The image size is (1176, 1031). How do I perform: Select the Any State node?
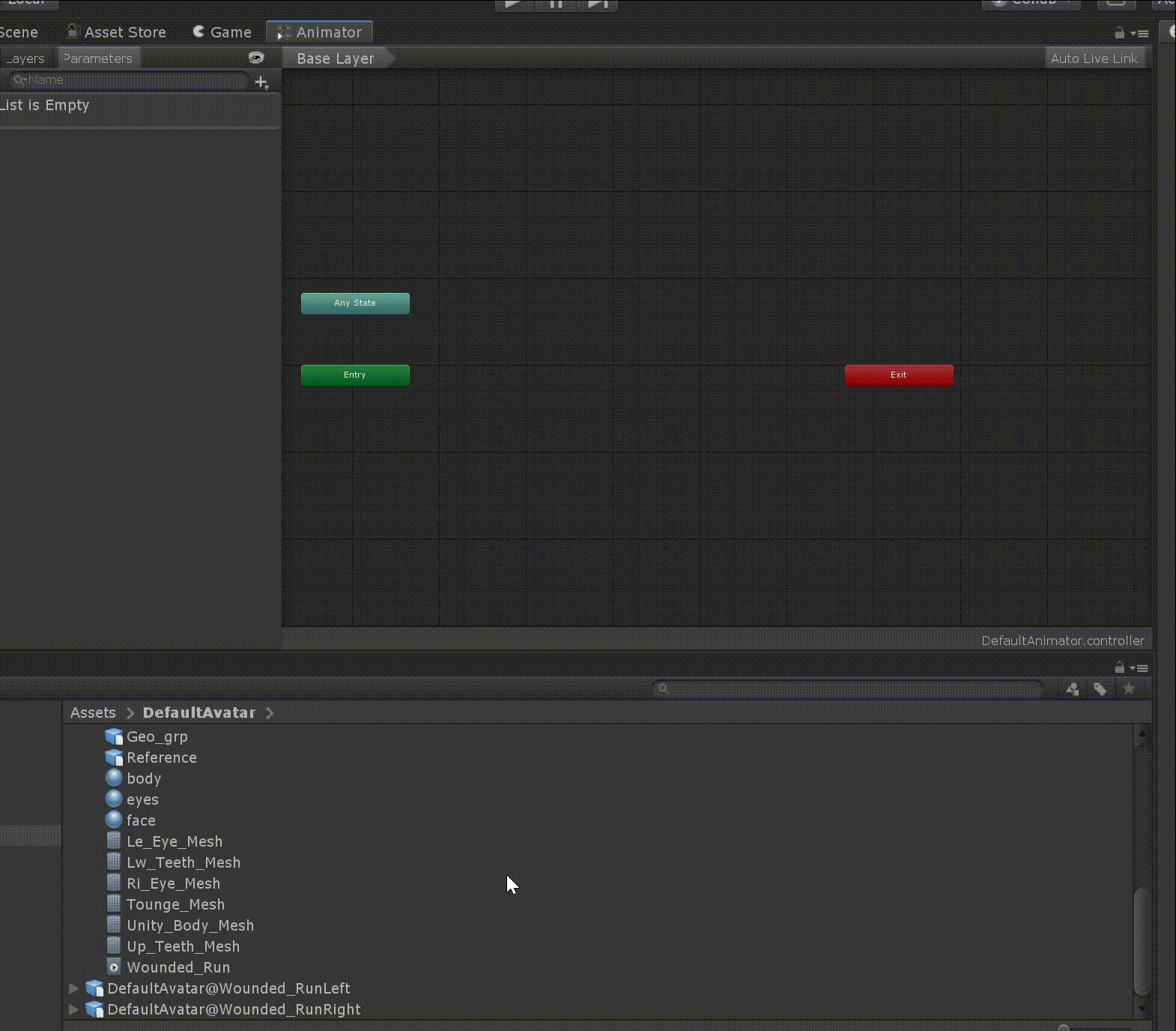(x=355, y=303)
